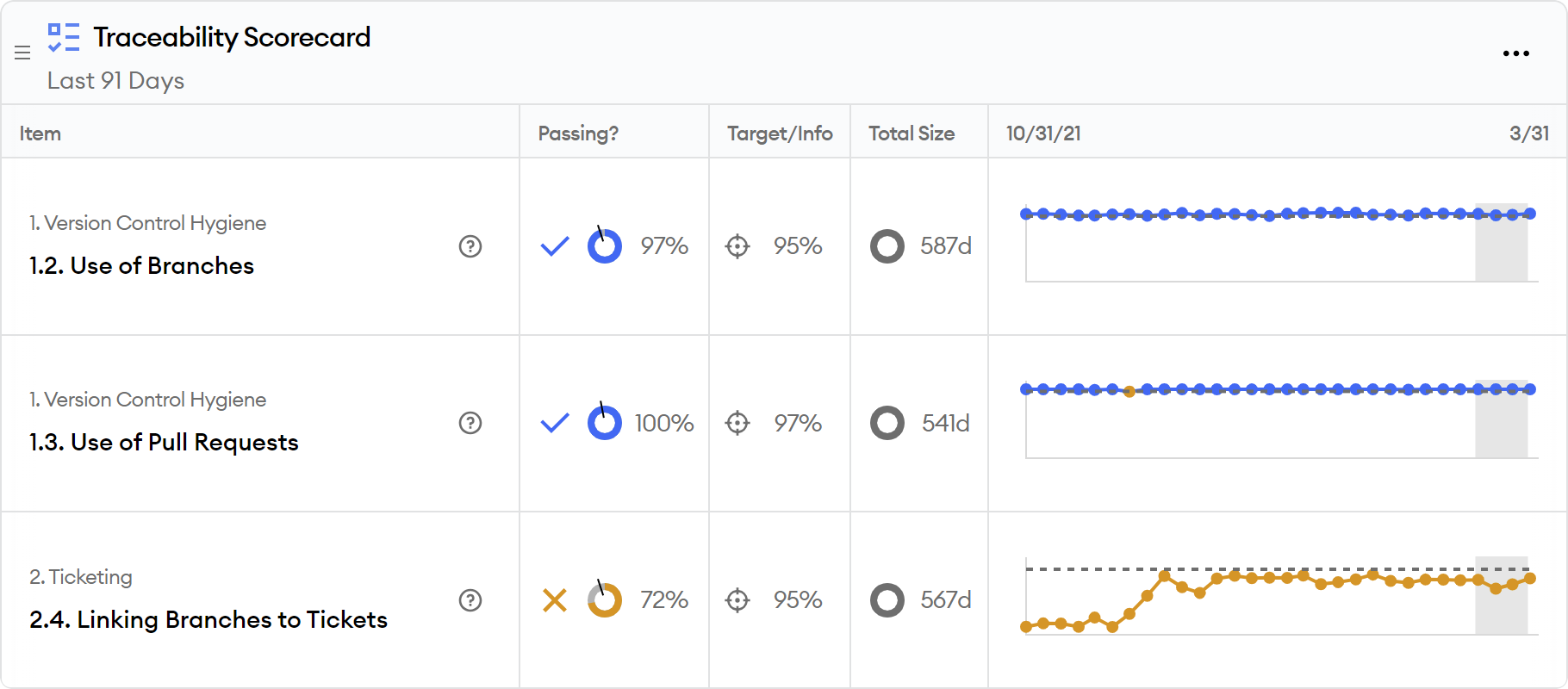Viewport: 1568px width, 689px height.
Task: Click the Last 91 Days date range label
Action: 115,81
